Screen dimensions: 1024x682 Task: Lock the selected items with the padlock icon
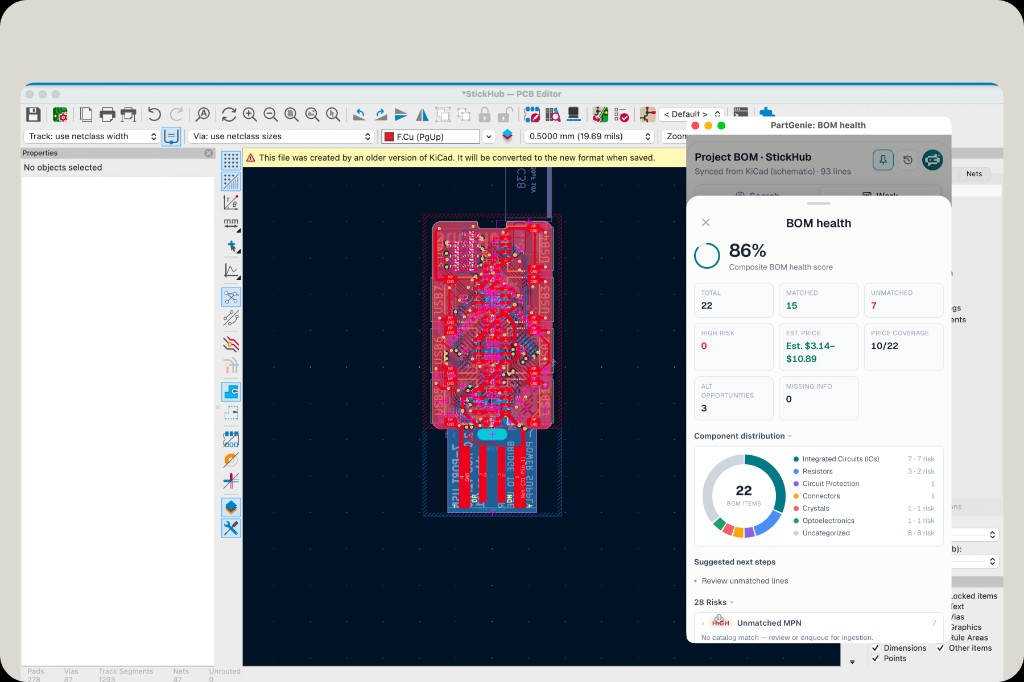(485, 114)
